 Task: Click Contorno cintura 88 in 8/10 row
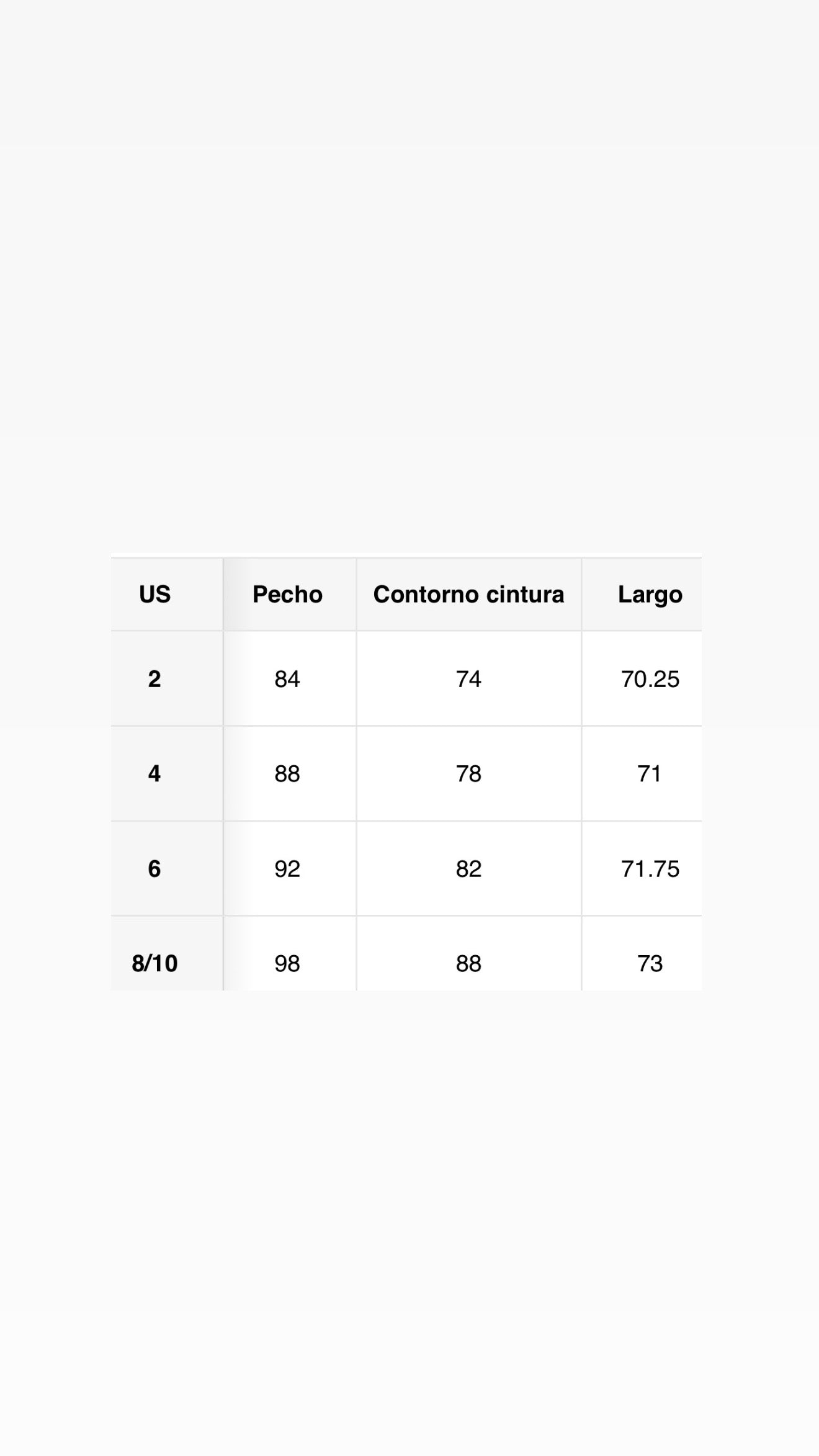click(468, 963)
